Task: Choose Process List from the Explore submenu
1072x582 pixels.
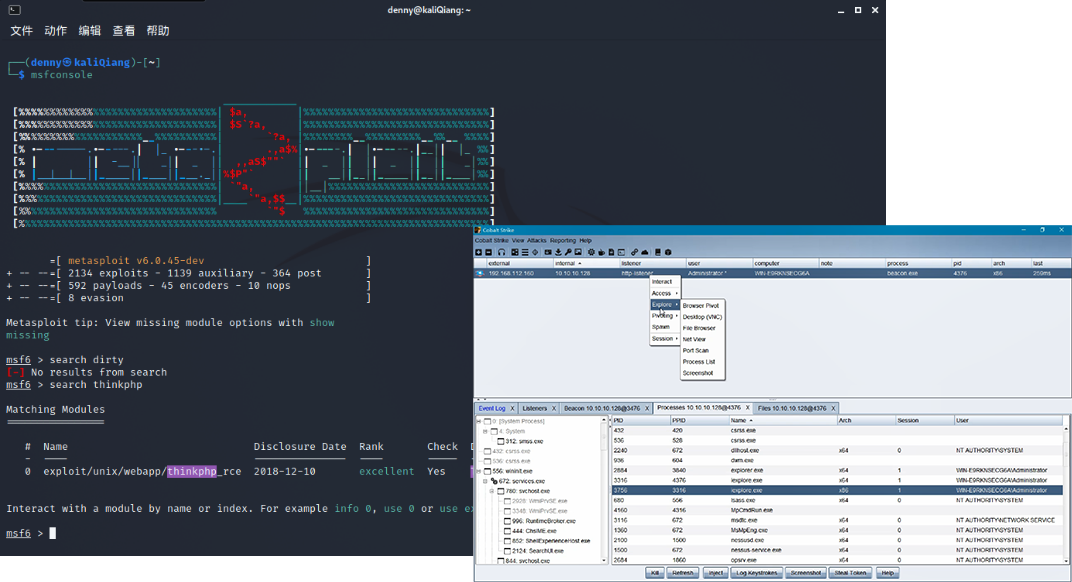Action: pyautogui.click(x=699, y=362)
